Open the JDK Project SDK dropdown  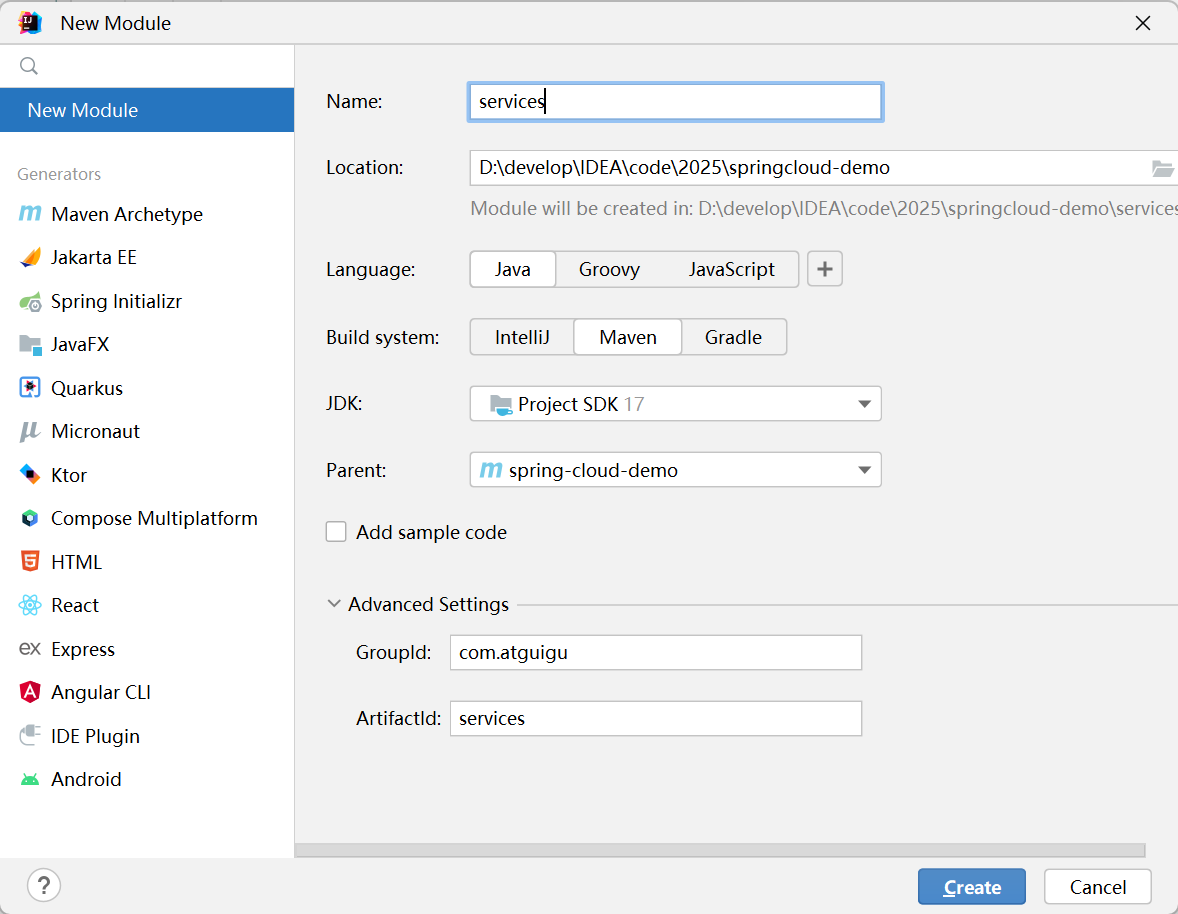click(675, 404)
